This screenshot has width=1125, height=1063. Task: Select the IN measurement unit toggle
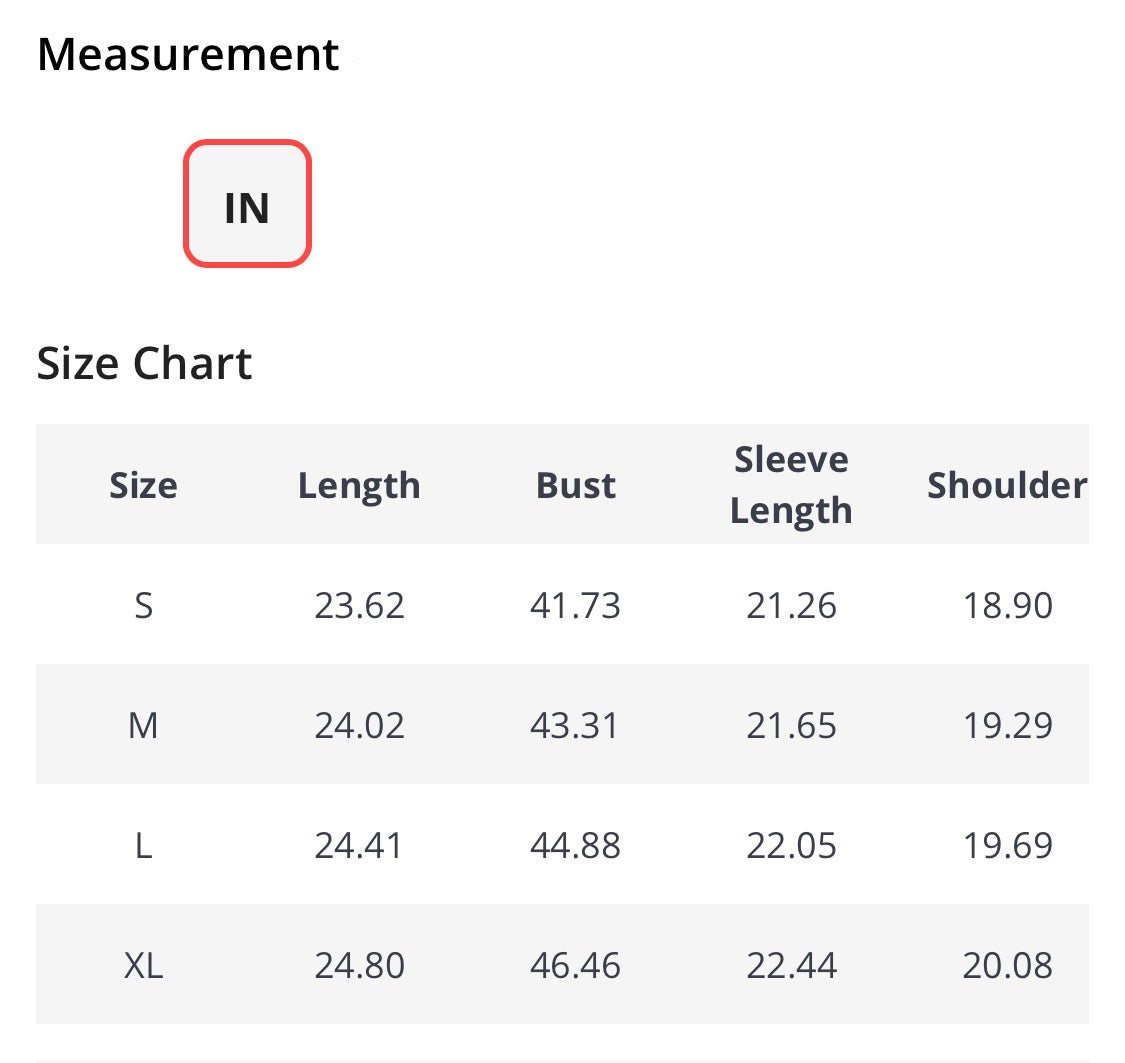[247, 204]
